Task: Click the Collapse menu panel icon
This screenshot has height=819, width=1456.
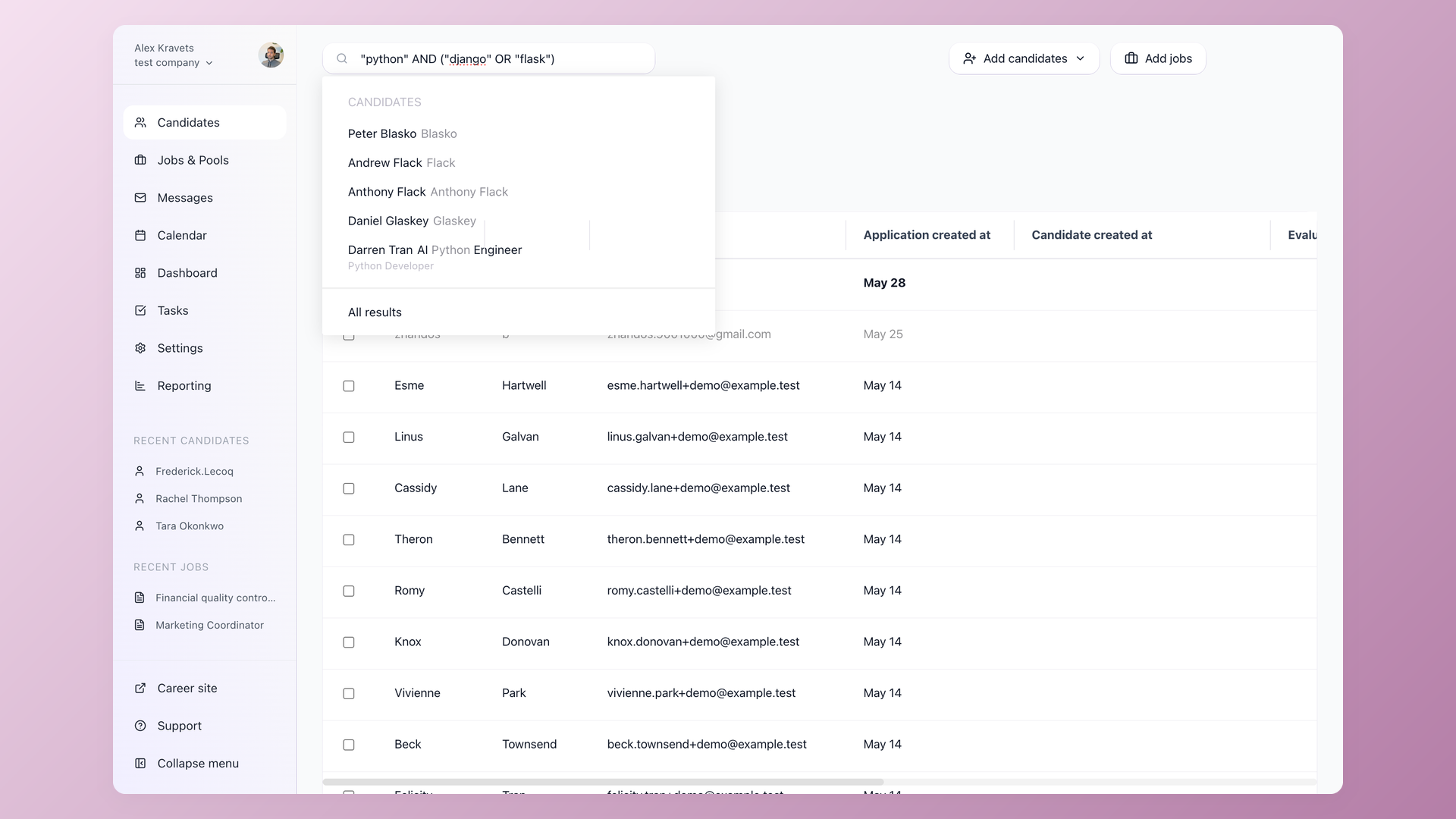Action: coord(140,763)
